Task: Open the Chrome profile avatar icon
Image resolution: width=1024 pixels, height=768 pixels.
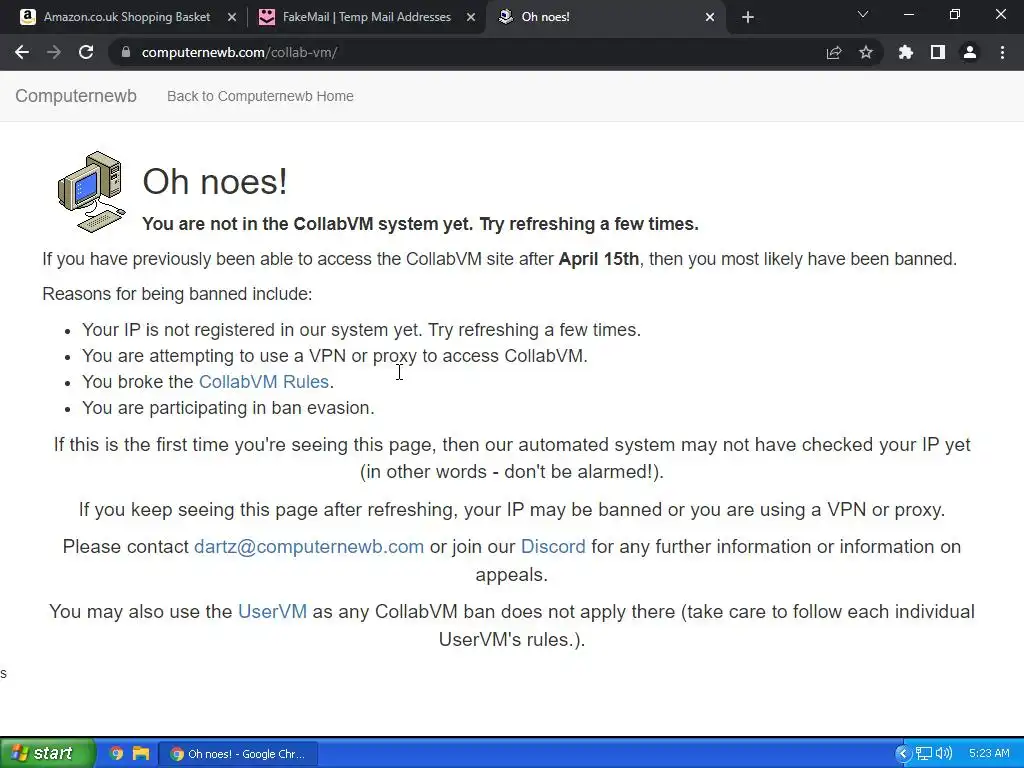Action: coord(970,52)
